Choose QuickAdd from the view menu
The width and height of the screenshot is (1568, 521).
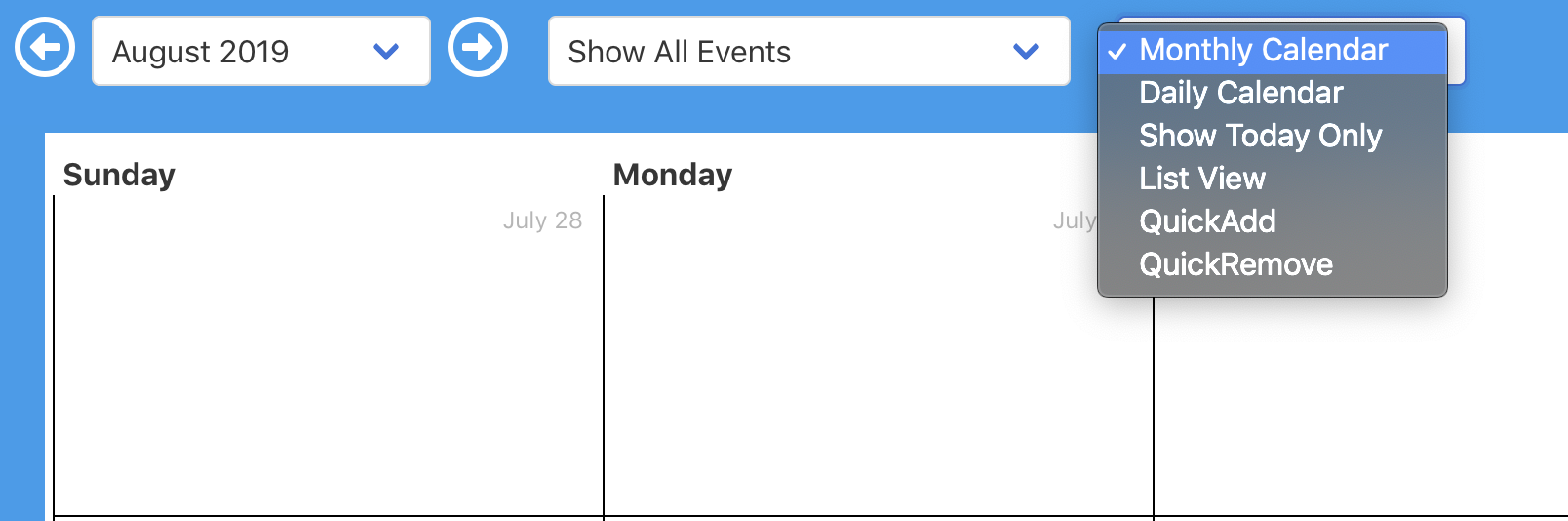tap(1207, 221)
